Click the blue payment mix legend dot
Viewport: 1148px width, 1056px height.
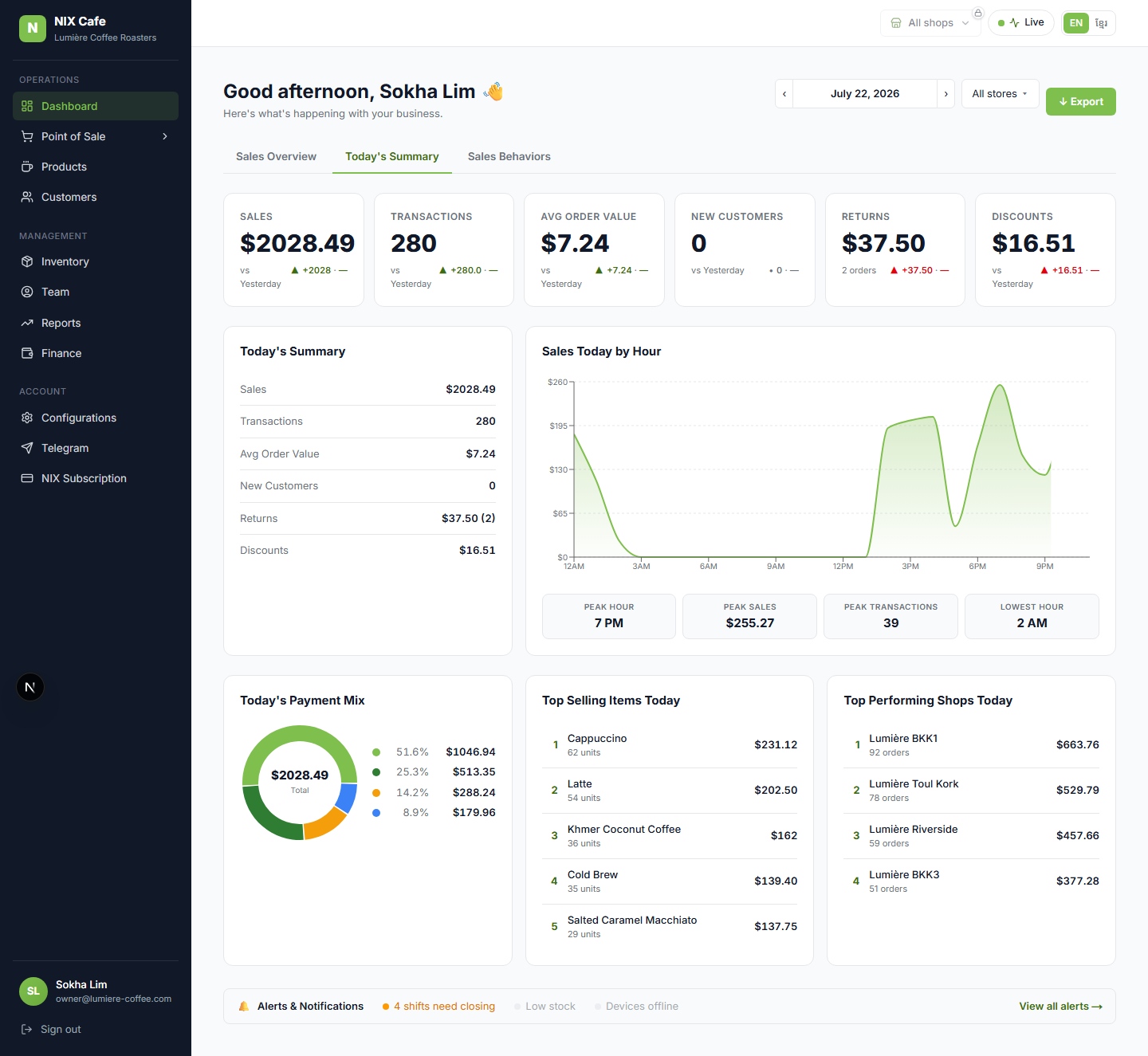coord(376,813)
